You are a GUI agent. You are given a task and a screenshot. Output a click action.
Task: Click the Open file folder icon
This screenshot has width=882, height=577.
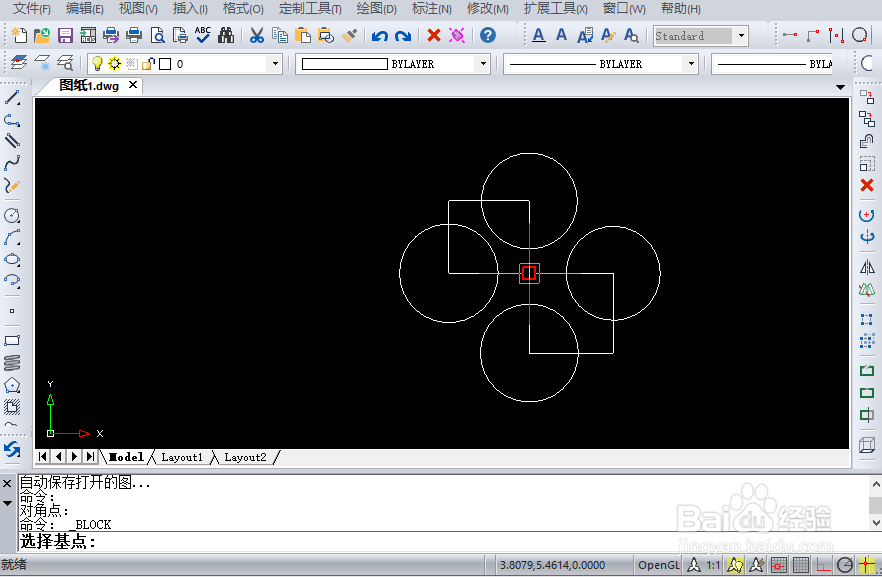tap(42, 35)
